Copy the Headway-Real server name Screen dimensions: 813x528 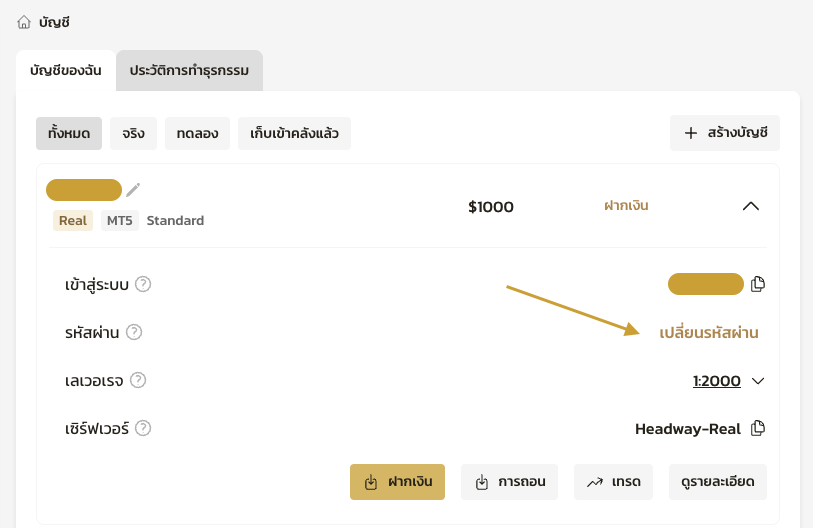pos(758,429)
